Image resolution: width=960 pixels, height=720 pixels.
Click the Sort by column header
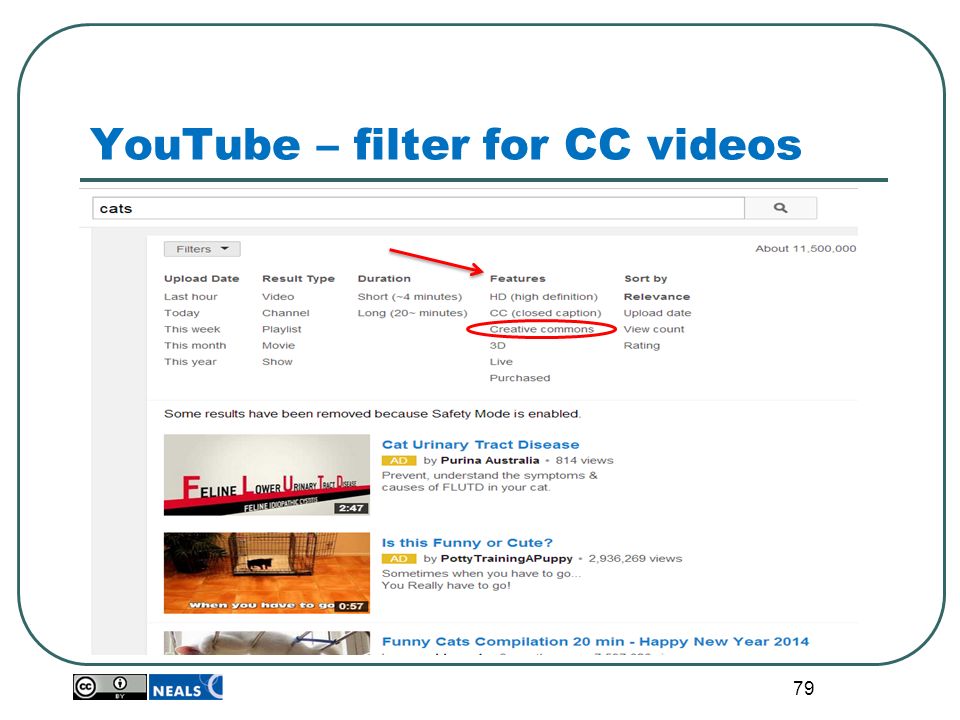pos(645,279)
